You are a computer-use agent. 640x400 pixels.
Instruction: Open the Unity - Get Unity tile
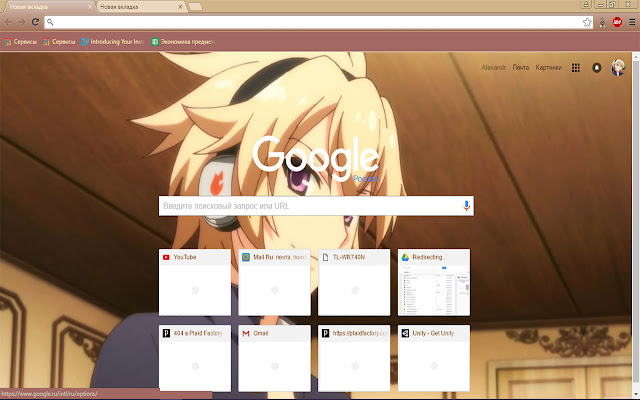coord(434,358)
